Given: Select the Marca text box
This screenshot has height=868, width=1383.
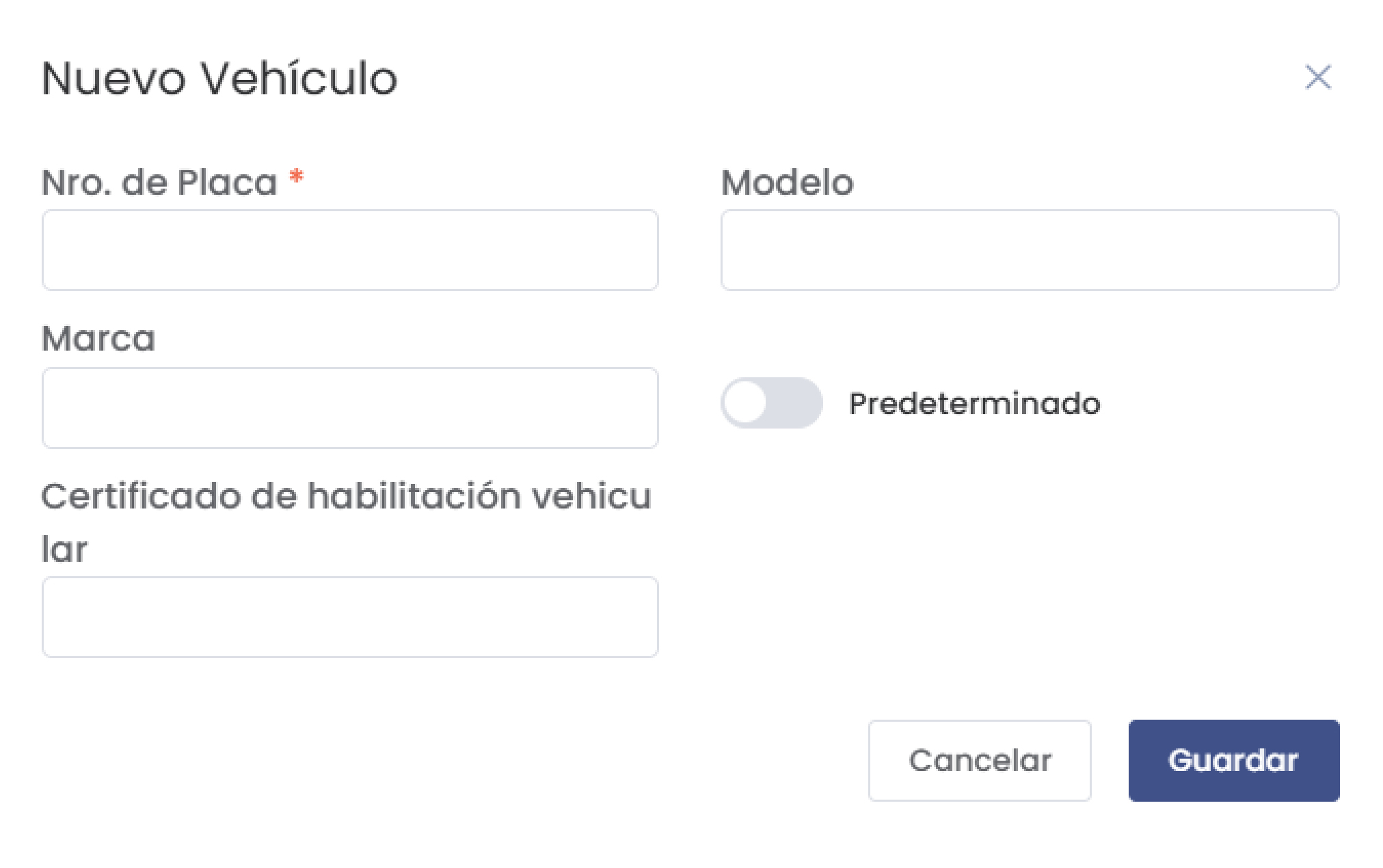Looking at the screenshot, I should tap(350, 408).
